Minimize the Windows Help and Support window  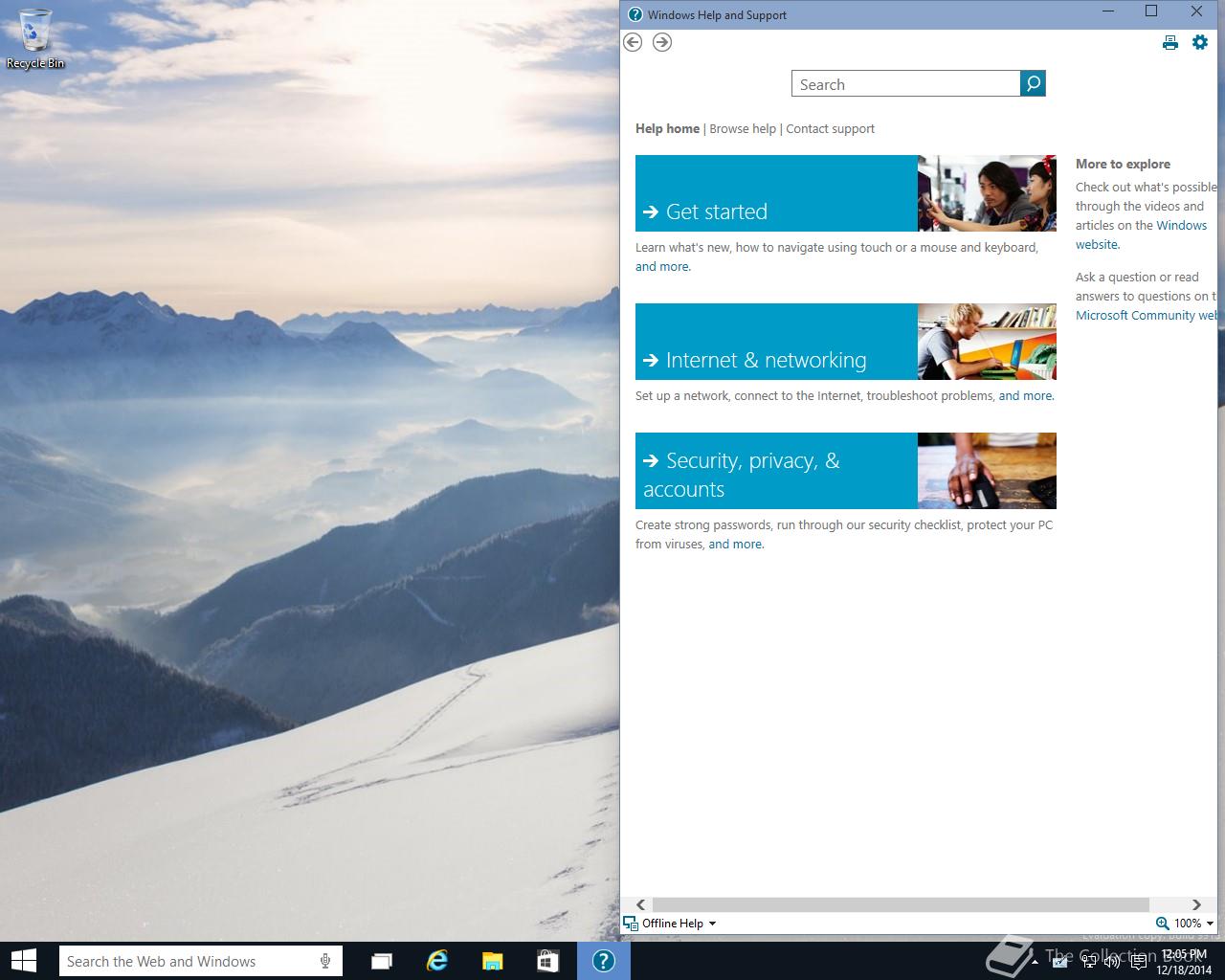[x=1108, y=11]
